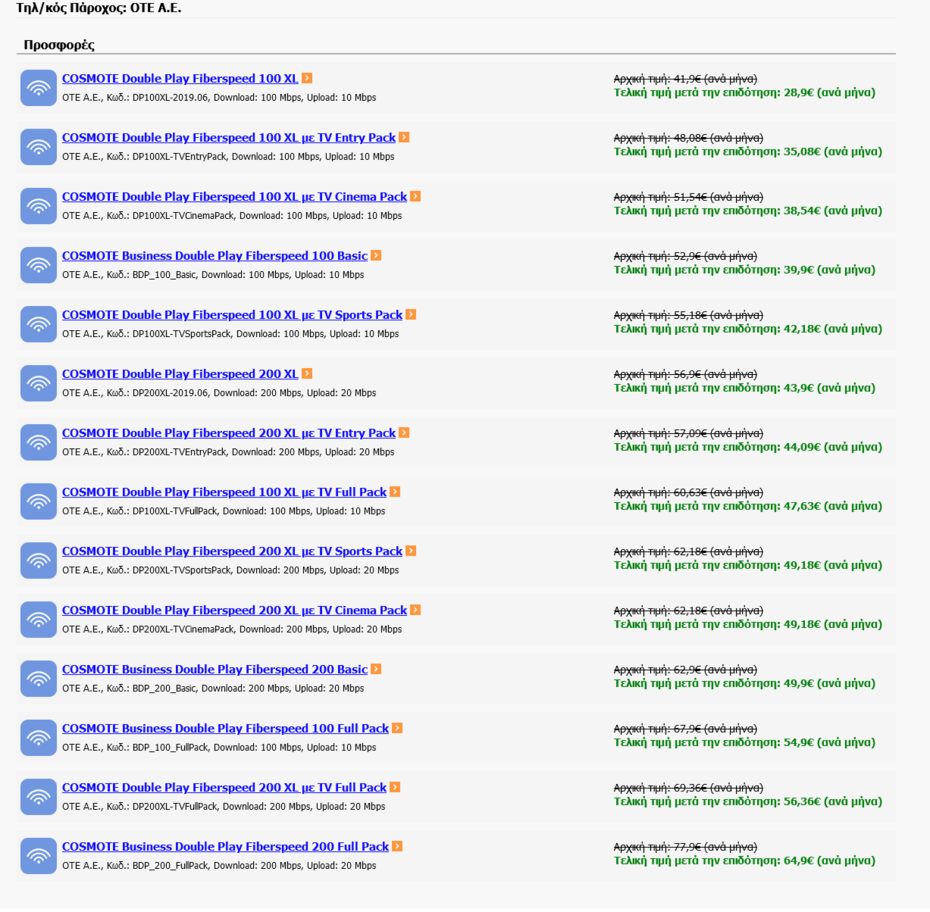Click wifi icon of Business 200 Full Pack
Viewport: 930px width, 912px height.
pos(39,856)
